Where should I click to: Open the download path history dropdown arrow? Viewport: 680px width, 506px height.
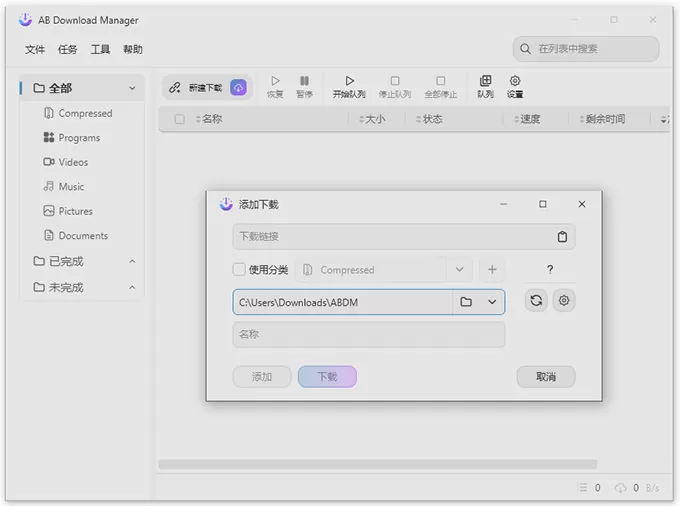tap(492, 302)
